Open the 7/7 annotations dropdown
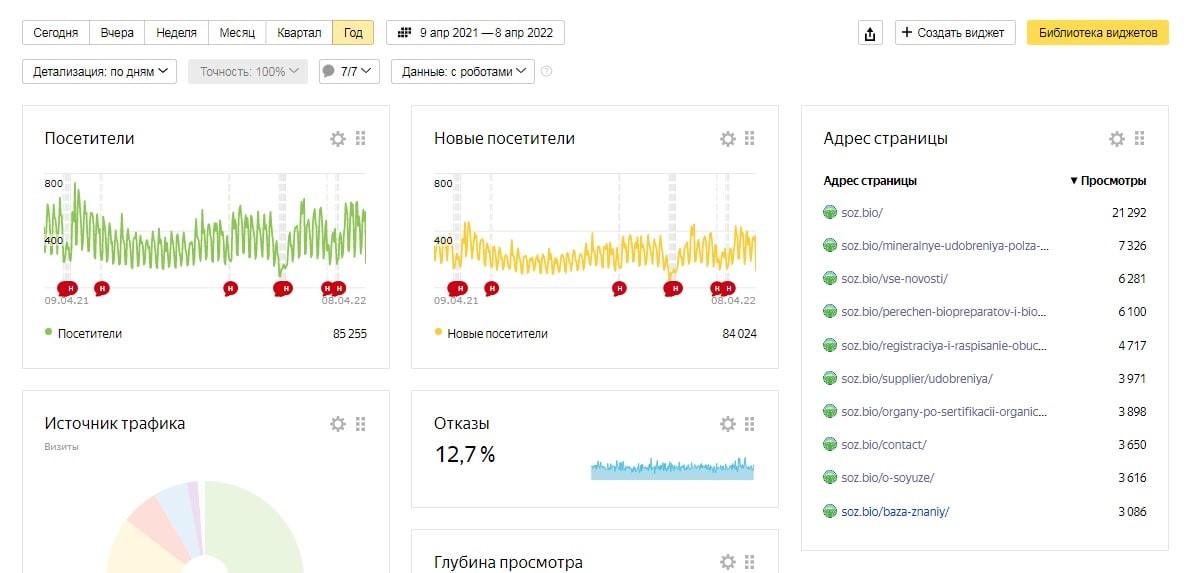1194x573 pixels. click(x=350, y=72)
